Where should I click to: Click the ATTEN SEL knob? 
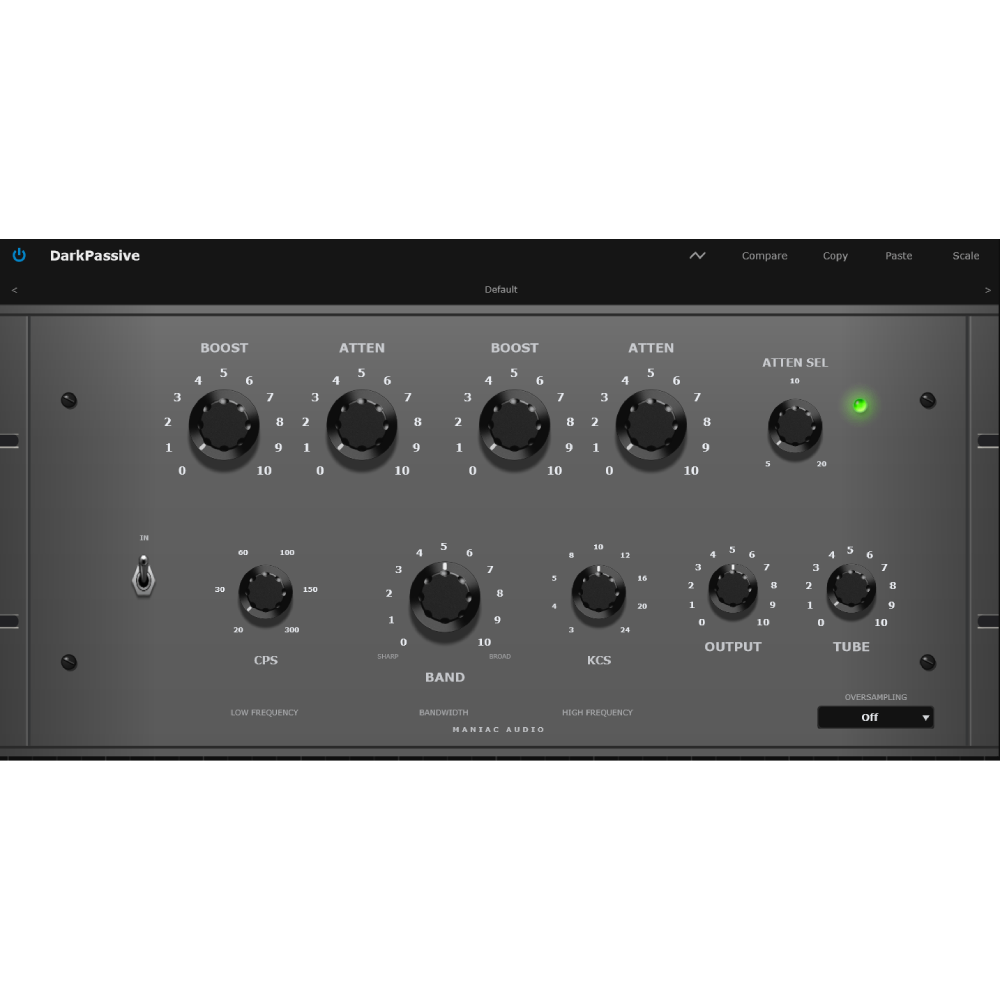pyautogui.click(x=795, y=427)
